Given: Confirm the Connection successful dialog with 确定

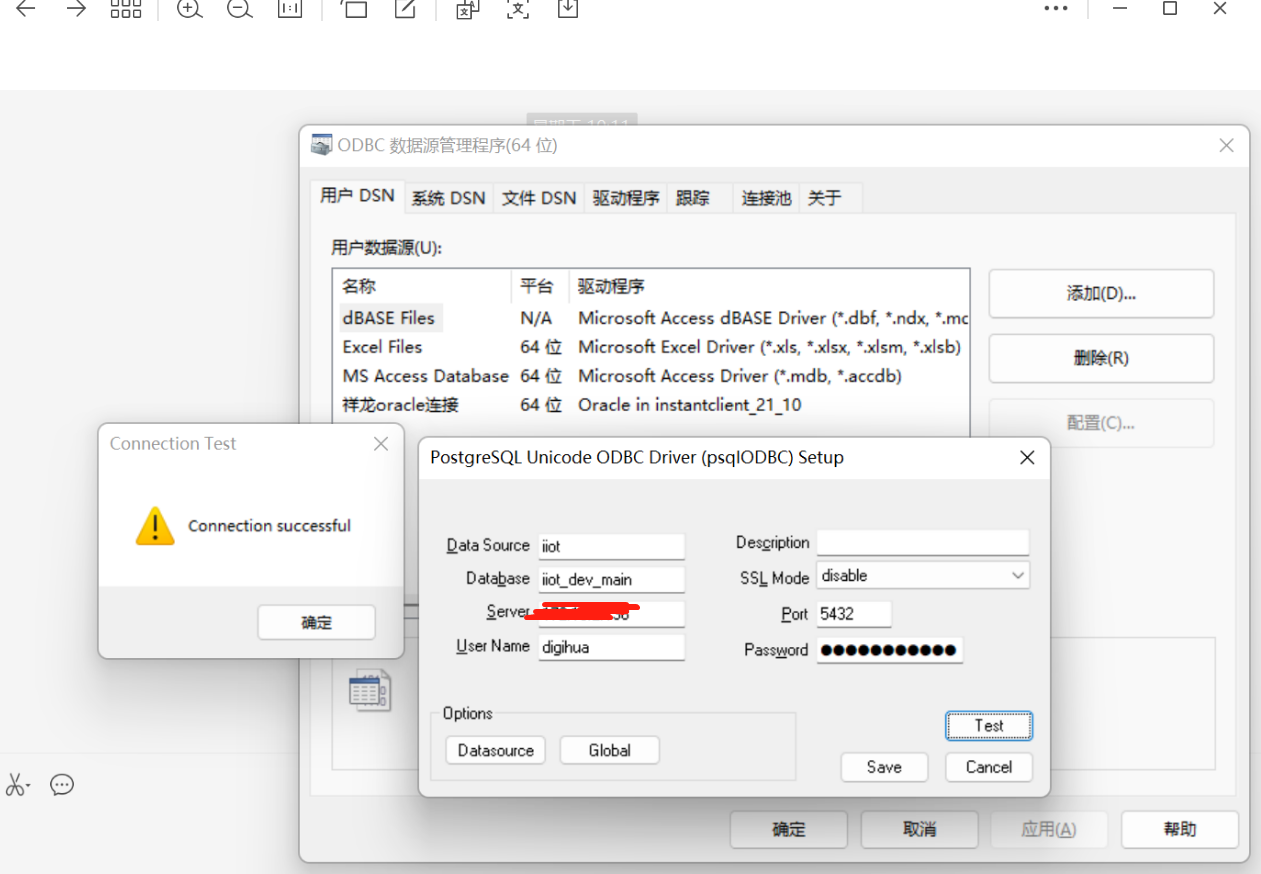Looking at the screenshot, I should (316, 622).
